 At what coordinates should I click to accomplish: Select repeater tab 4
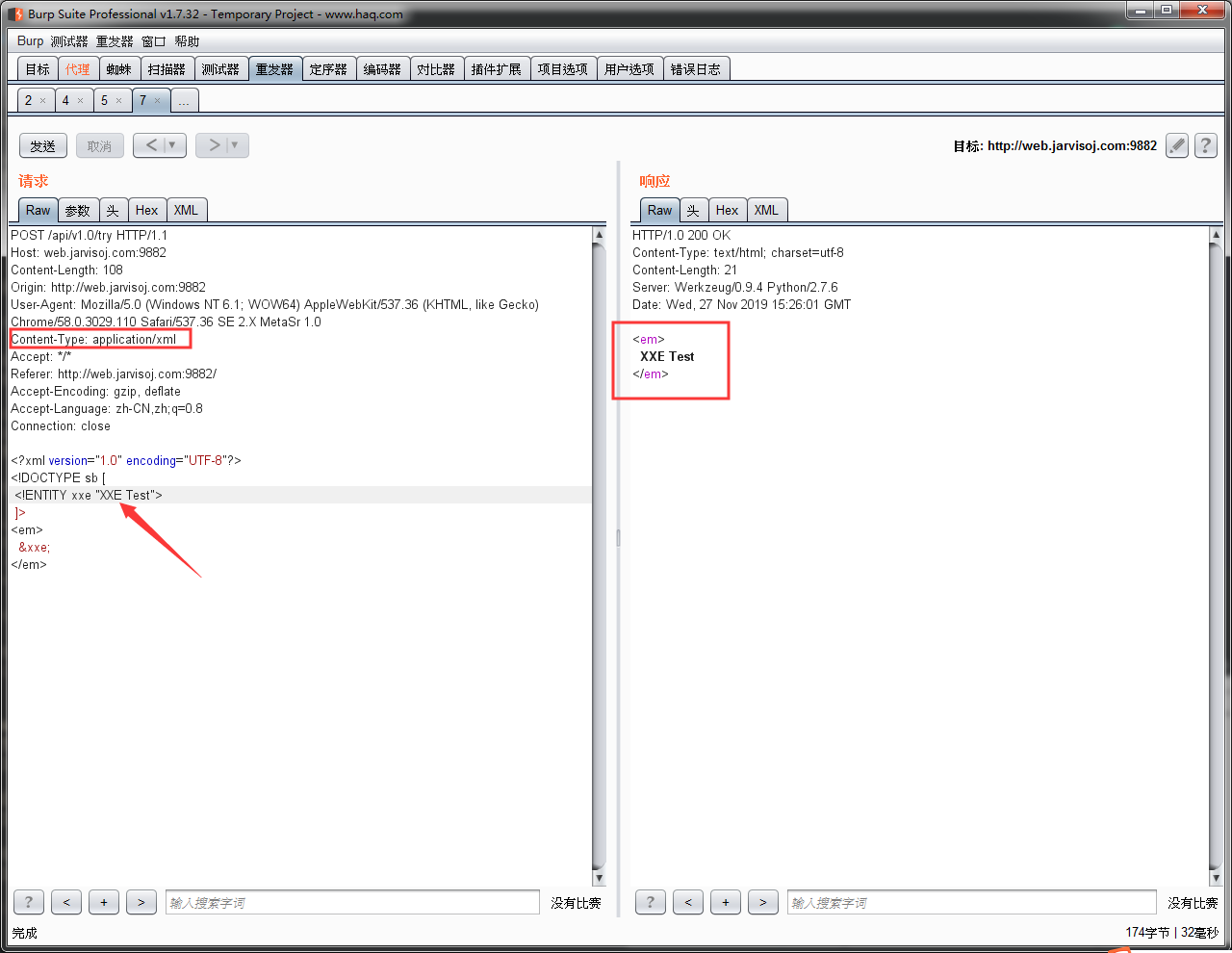point(65,100)
